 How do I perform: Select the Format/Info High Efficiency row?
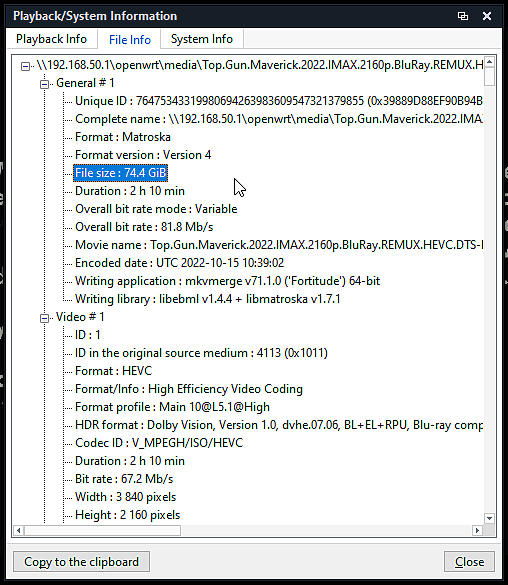click(189, 389)
